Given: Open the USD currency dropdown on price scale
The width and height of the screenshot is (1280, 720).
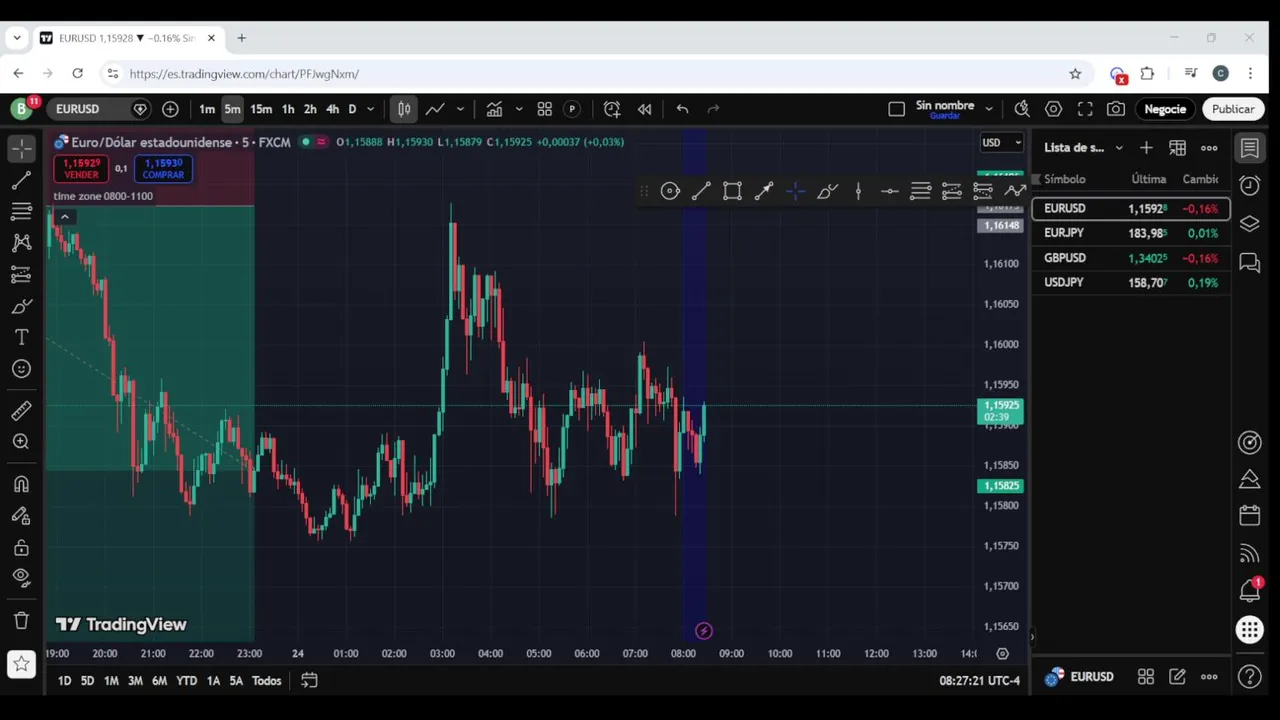Looking at the screenshot, I should pos(1001,142).
